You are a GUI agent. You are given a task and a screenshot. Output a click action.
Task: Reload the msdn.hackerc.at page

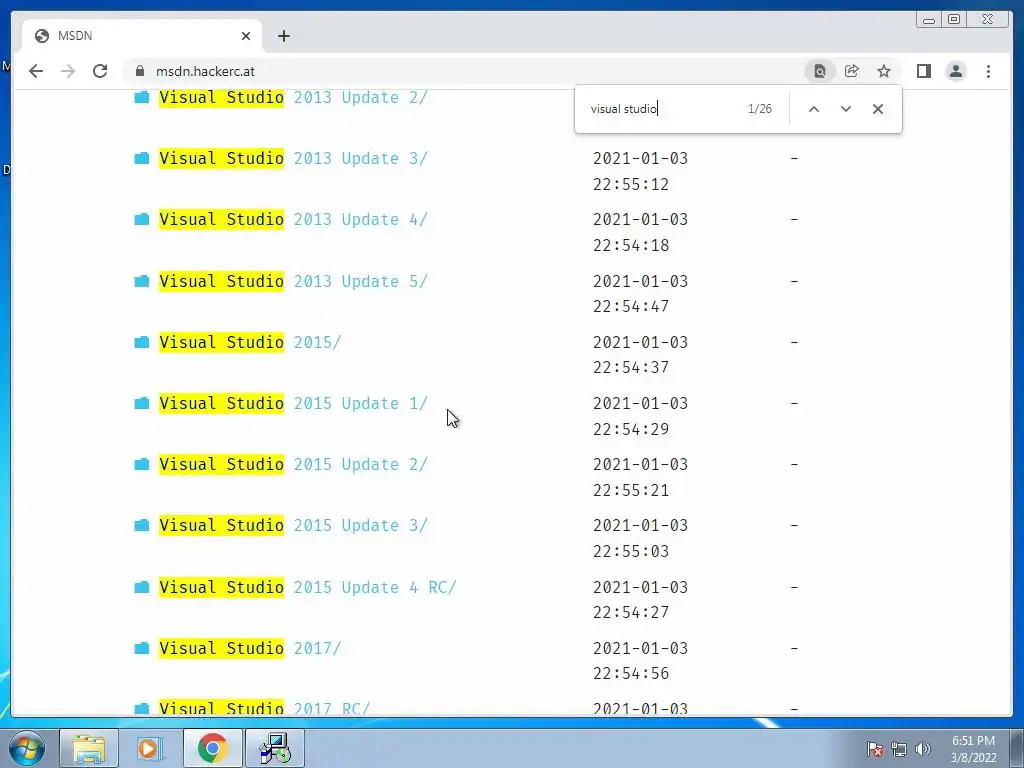[x=100, y=71]
